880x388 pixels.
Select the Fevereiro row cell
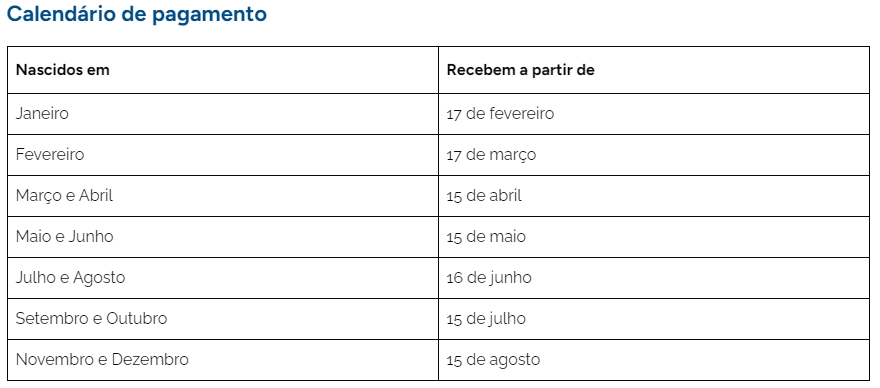pos(223,155)
